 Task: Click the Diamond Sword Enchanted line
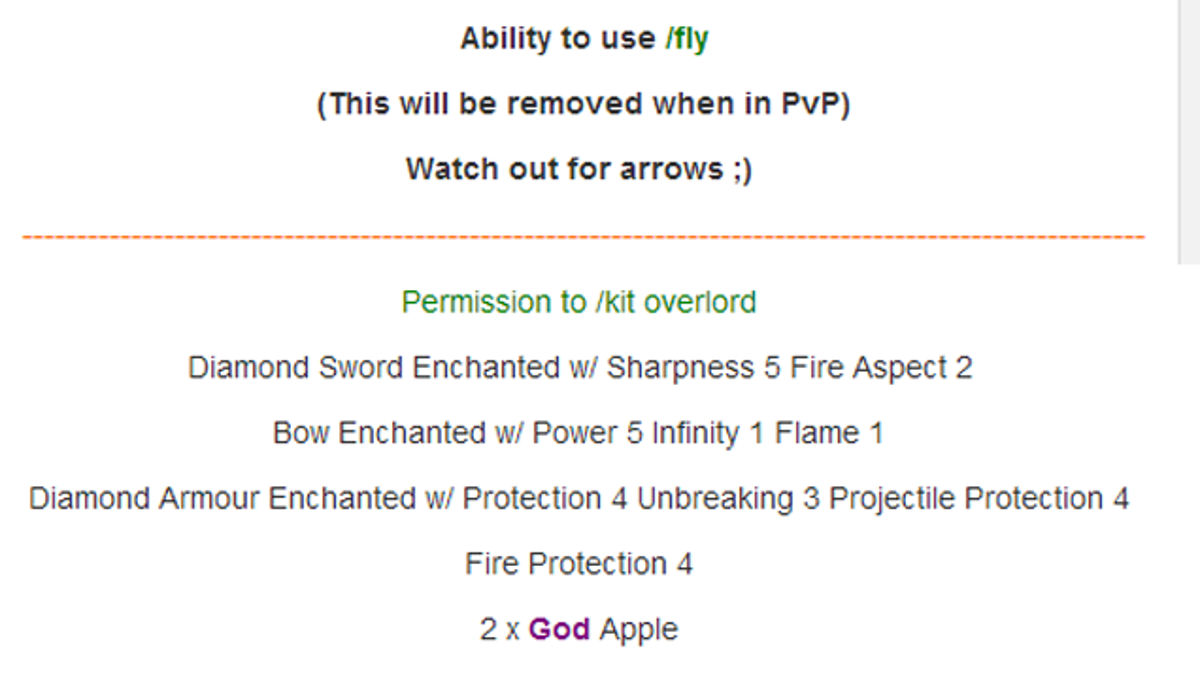click(580, 367)
